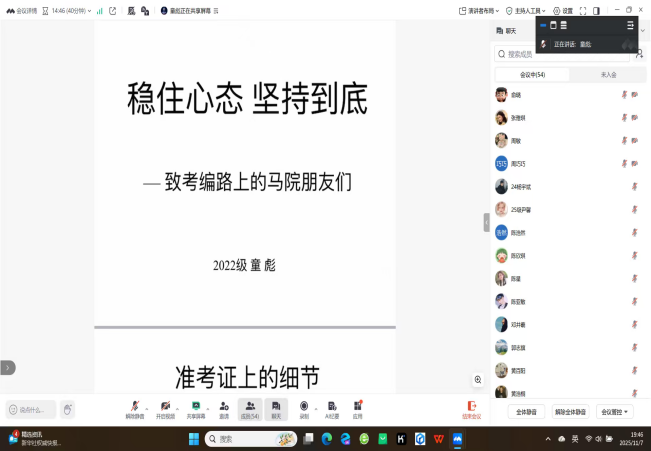Expand the 会议管控 dropdown

pyautogui.click(x=615, y=411)
